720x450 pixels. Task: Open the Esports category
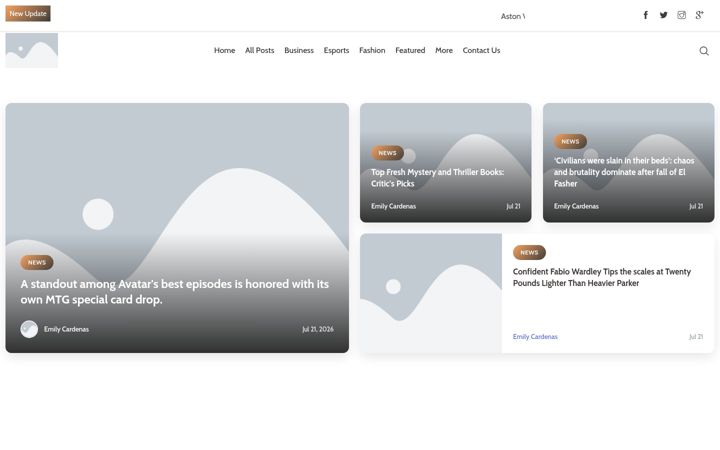pos(336,51)
